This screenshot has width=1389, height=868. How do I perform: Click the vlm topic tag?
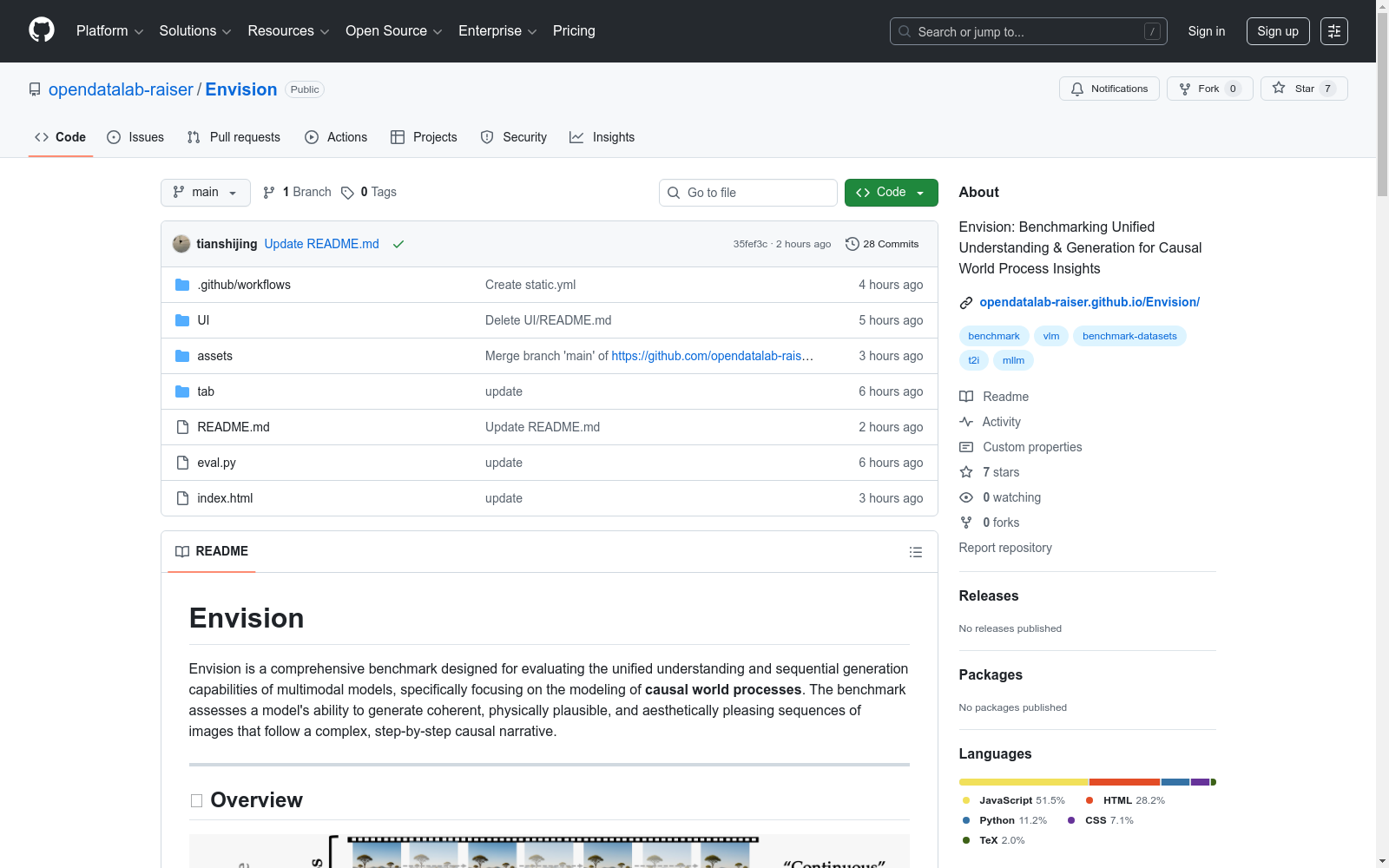pyautogui.click(x=1051, y=336)
